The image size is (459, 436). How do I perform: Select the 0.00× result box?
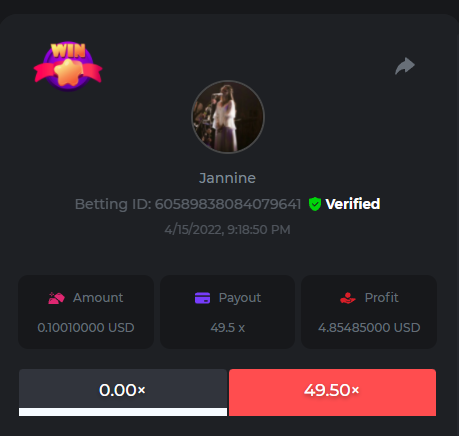[123, 392]
